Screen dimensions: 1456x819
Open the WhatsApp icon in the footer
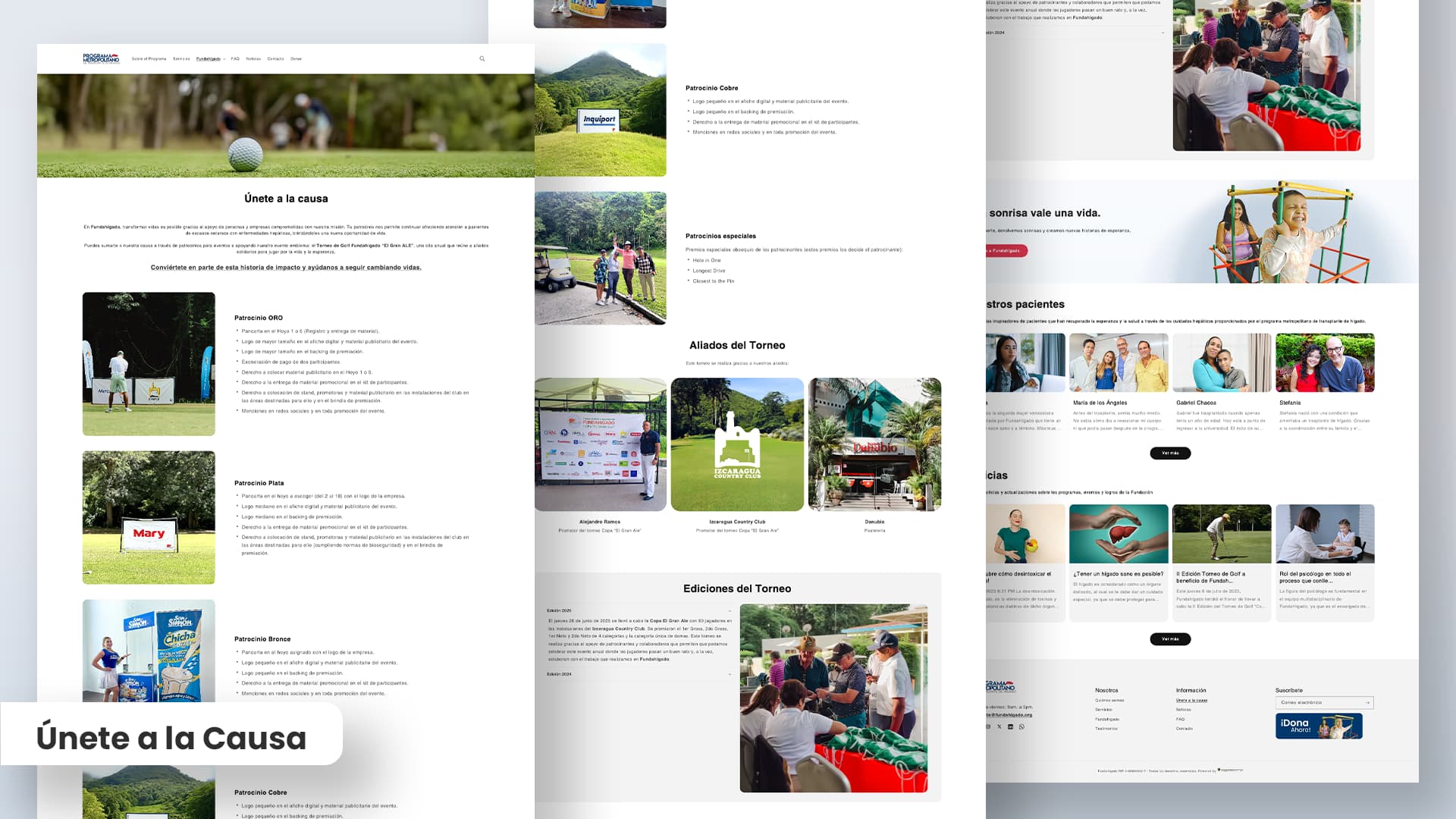[x=1021, y=726]
